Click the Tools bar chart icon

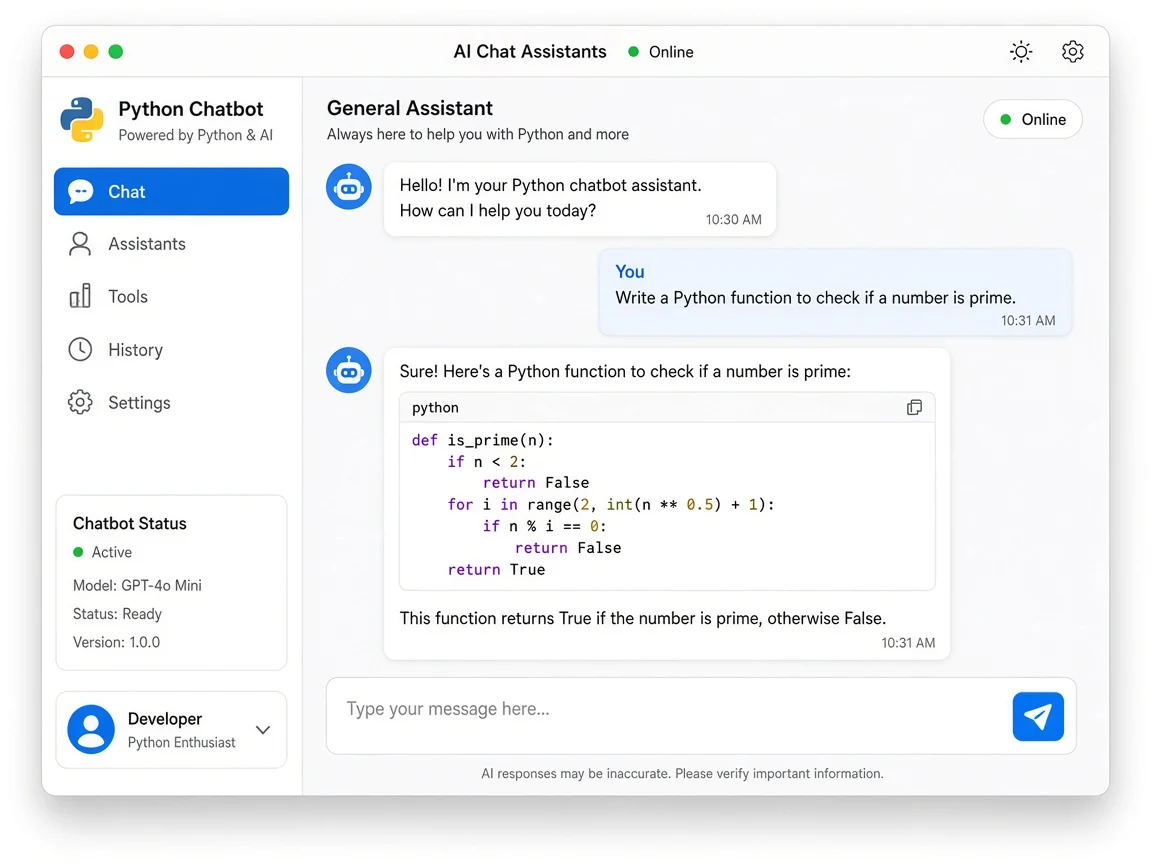click(x=80, y=296)
